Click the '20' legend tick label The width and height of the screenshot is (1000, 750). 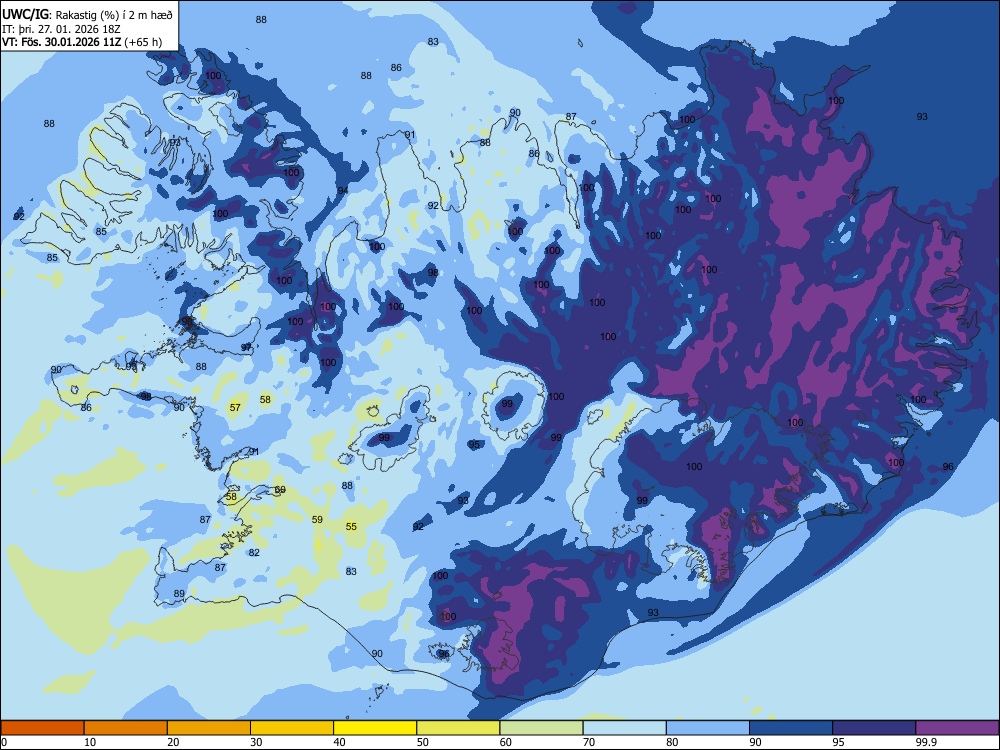tap(173, 742)
